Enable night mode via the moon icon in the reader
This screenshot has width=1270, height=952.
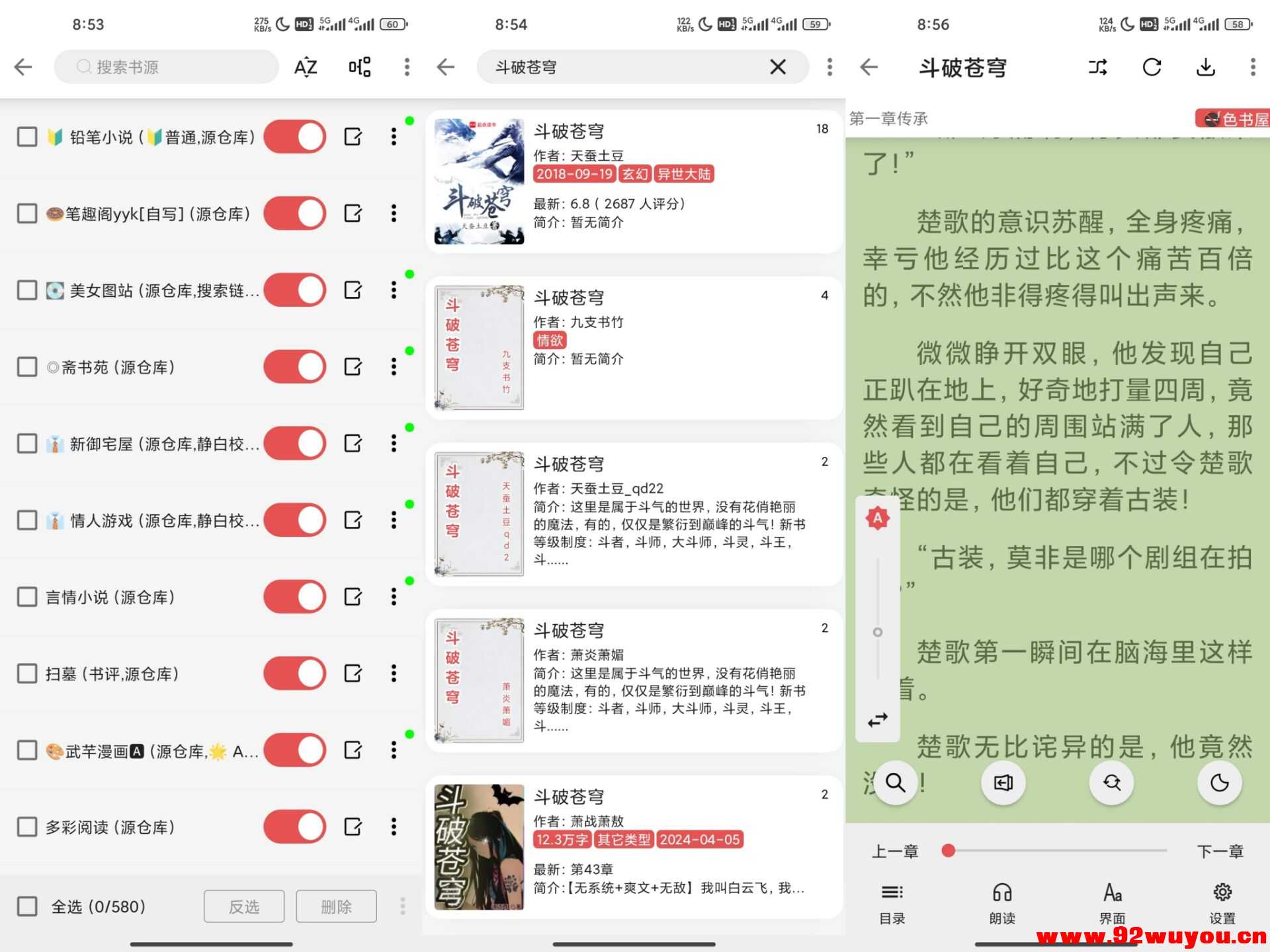[1219, 783]
